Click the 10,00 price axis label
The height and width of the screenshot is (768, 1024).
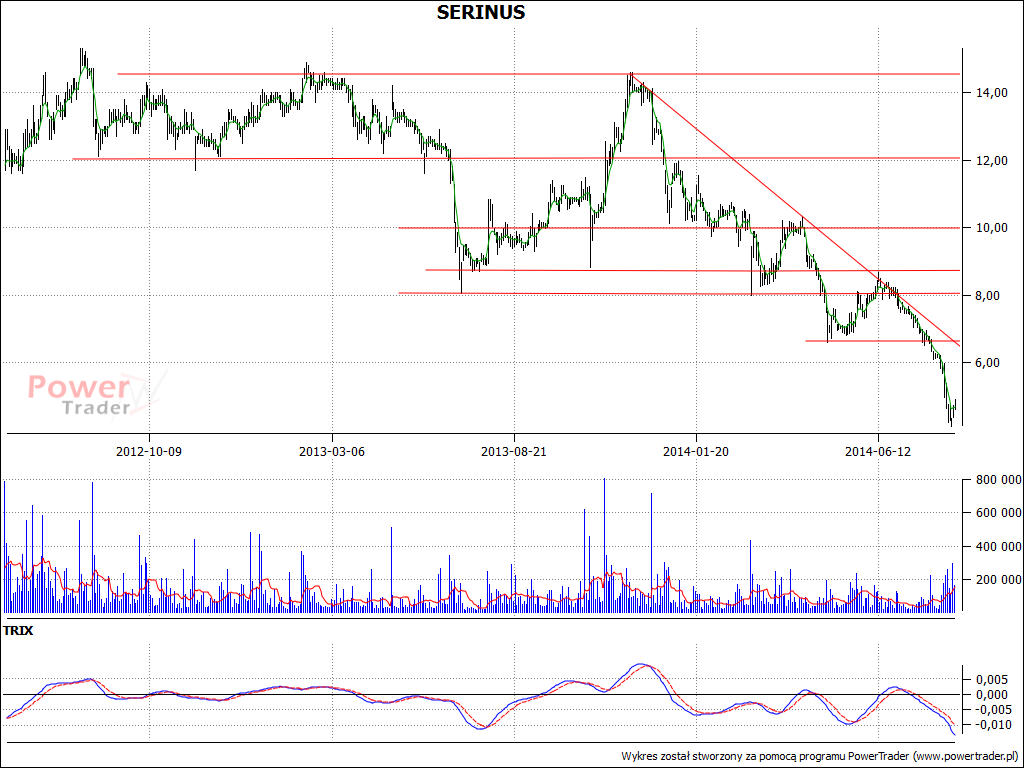pos(991,228)
